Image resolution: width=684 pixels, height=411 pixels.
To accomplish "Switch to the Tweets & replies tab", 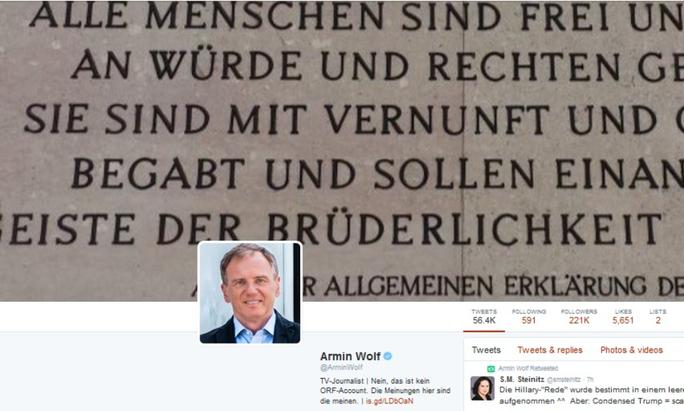I will point(550,350).
